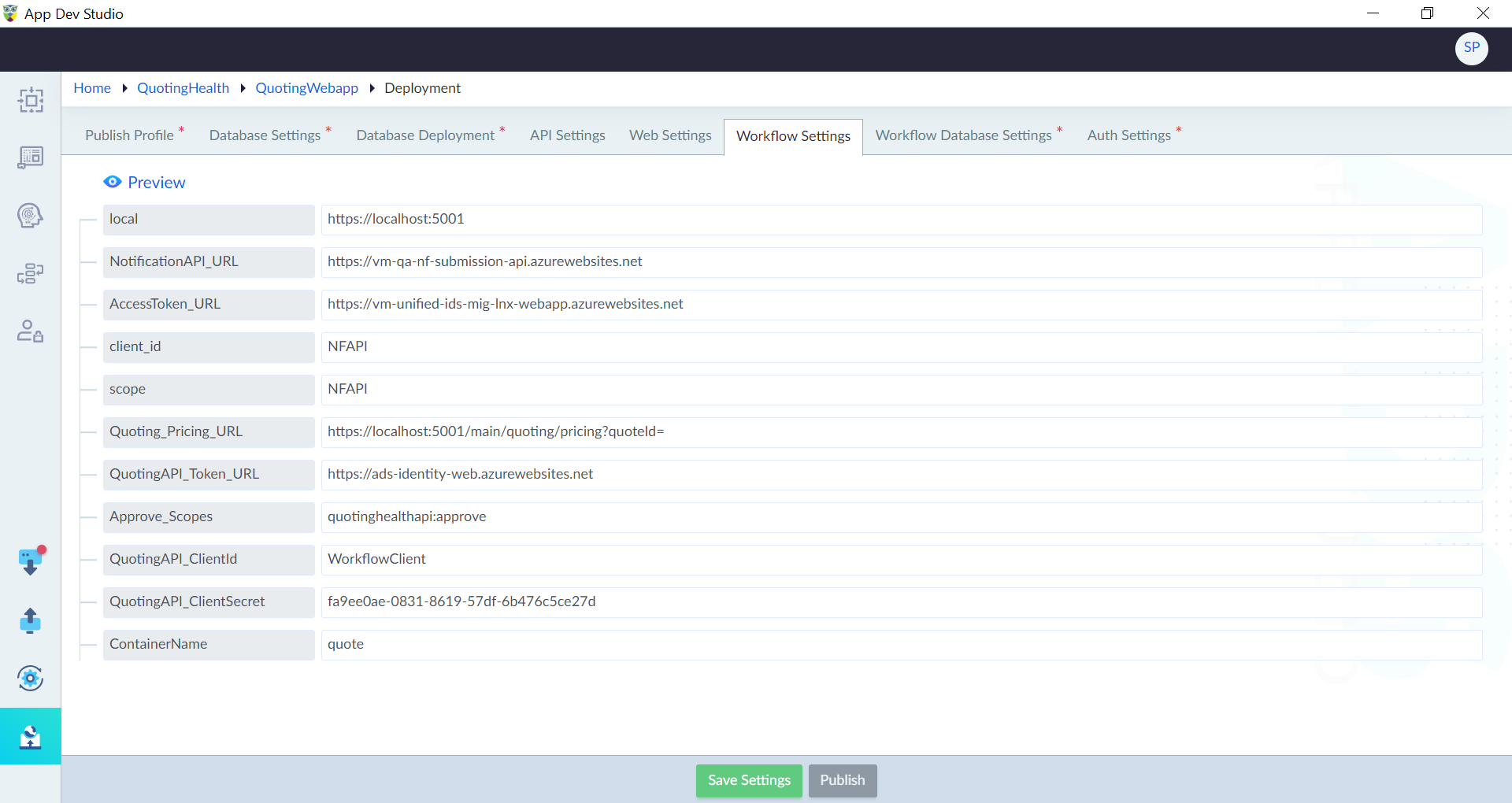Click the QuotingAPI_Token_URL value field

point(902,475)
